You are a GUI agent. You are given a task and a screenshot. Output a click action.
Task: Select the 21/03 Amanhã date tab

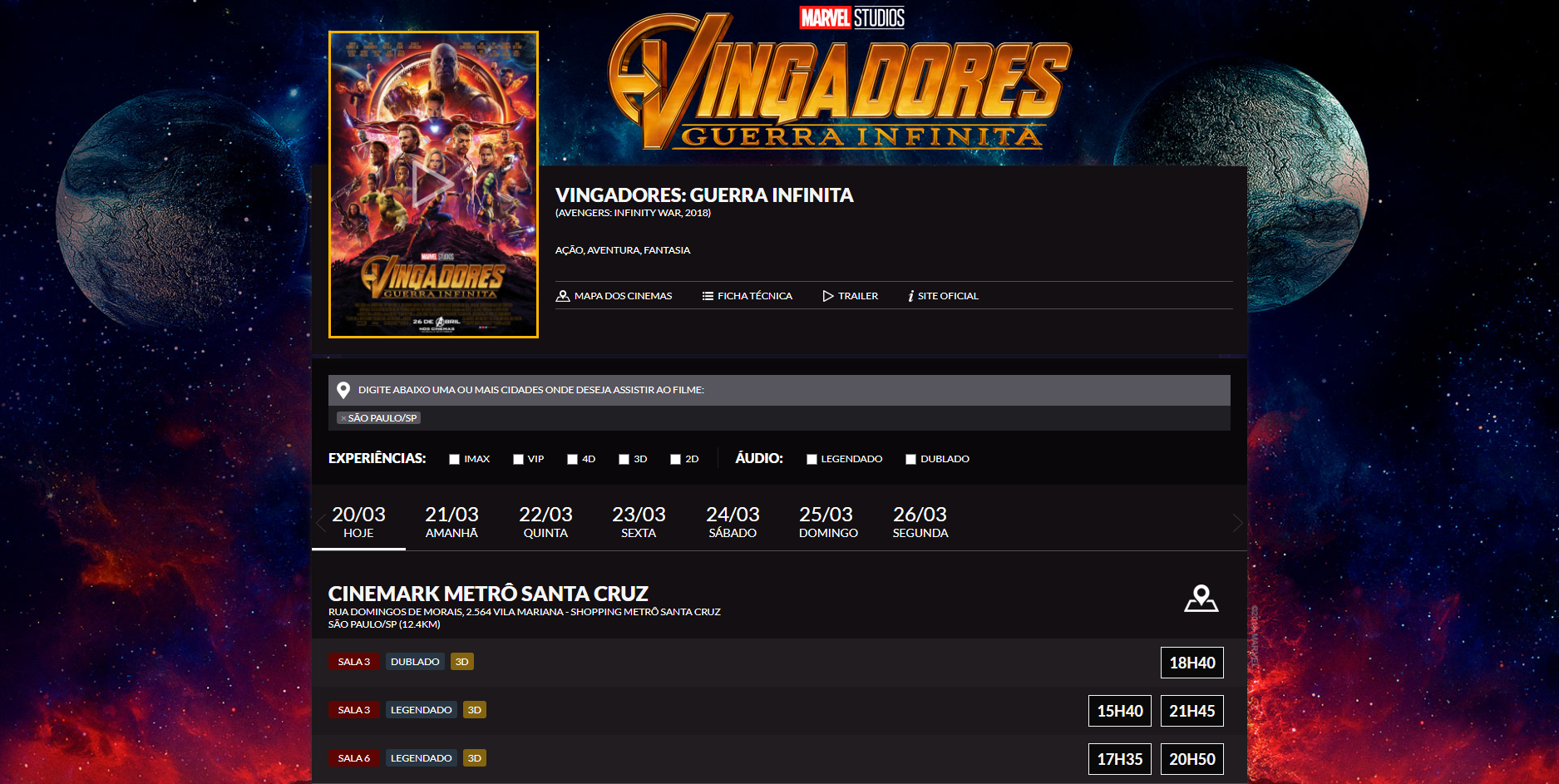[x=451, y=522]
